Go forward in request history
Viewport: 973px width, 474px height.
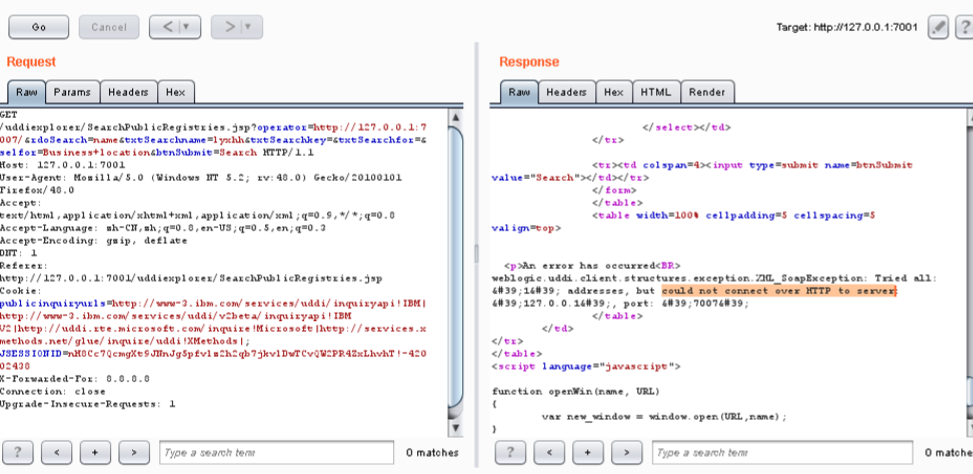[x=230, y=27]
